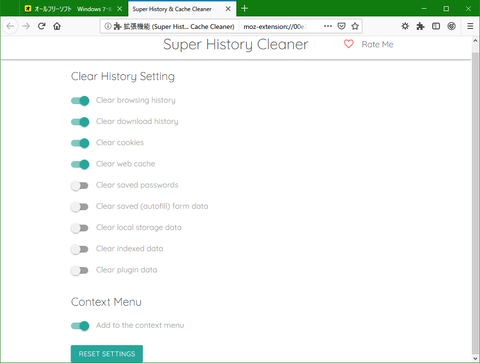This screenshot has width=480, height=363.
Task: Enable Clear plugin data switch
Action: pyautogui.click(x=79, y=270)
